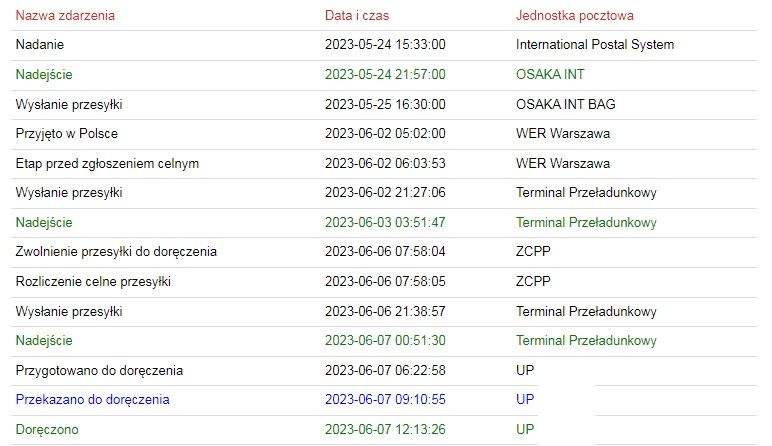Click the 'UP' unit in Doręczono row

click(525, 429)
